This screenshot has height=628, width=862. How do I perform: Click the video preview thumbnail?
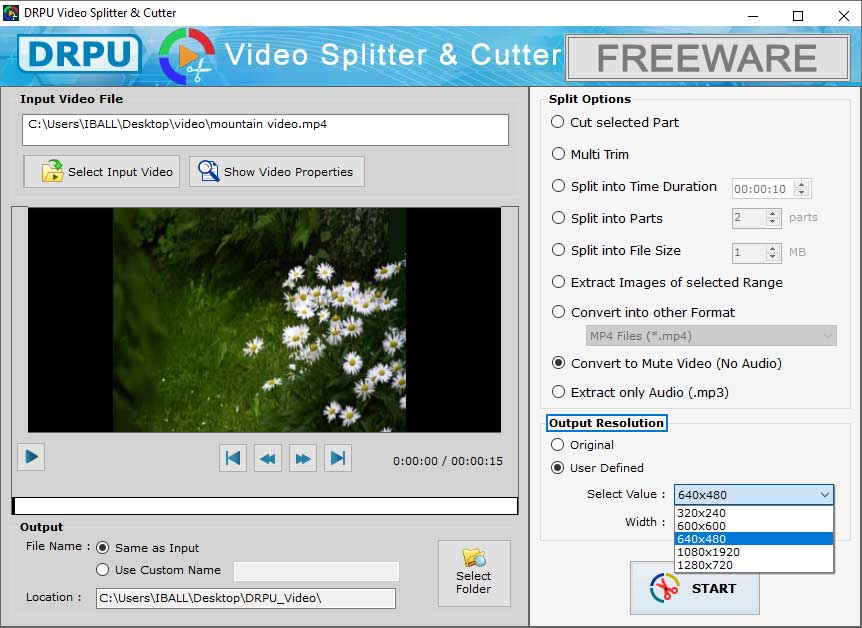264,320
